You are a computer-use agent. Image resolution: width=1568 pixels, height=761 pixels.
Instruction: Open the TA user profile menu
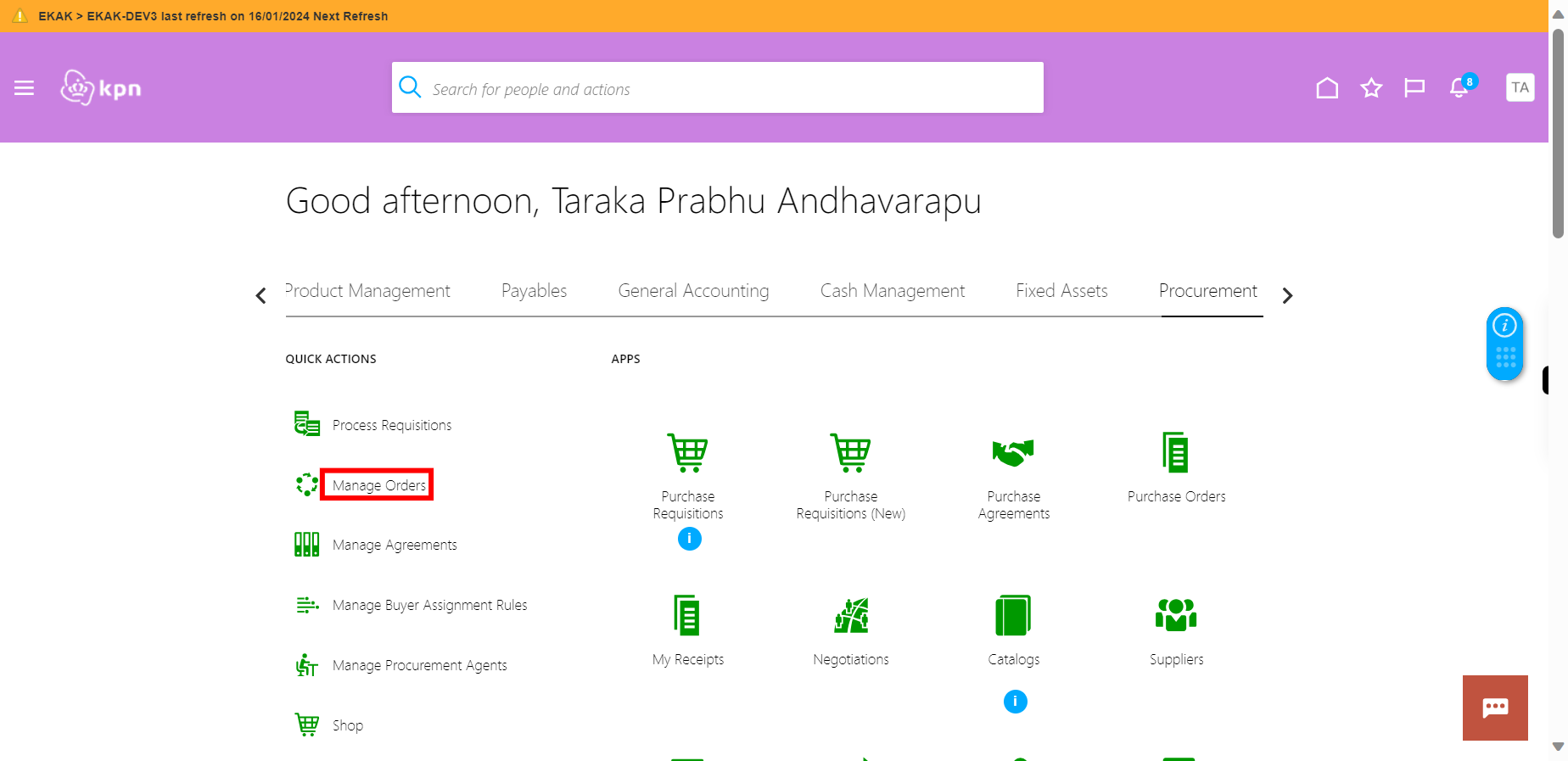1520,87
